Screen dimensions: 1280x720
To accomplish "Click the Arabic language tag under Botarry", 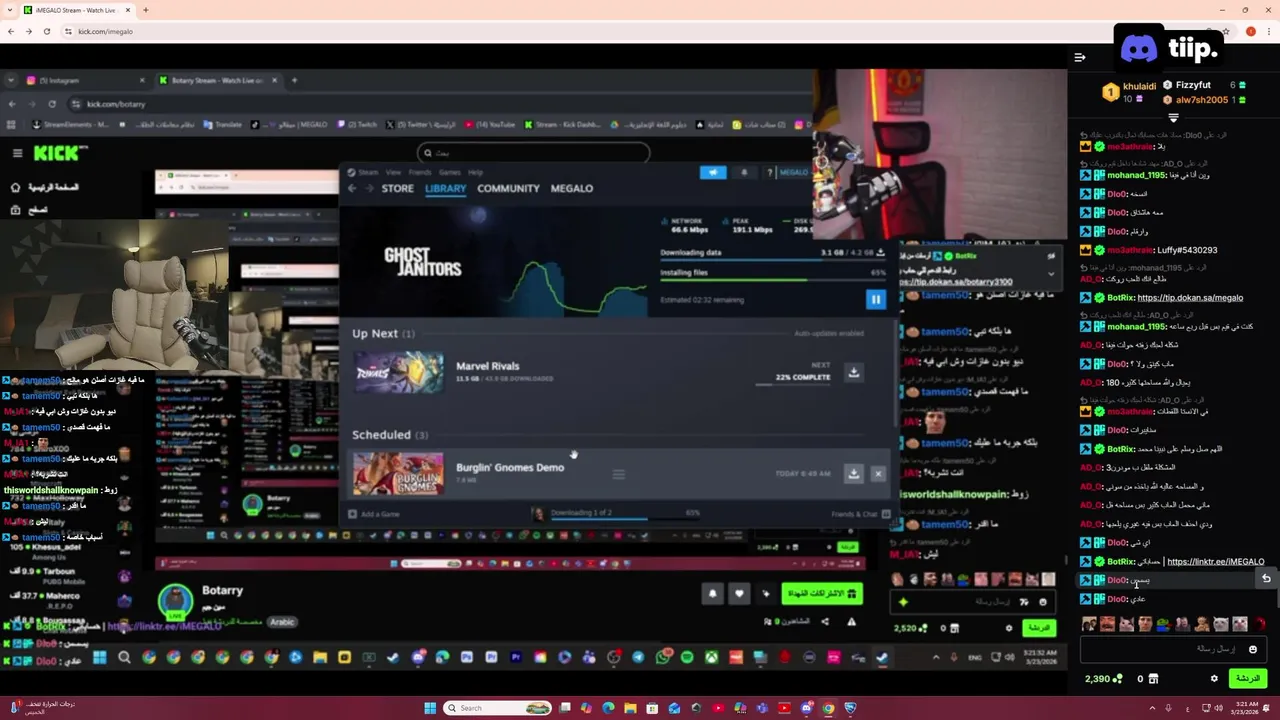I will point(283,621).
